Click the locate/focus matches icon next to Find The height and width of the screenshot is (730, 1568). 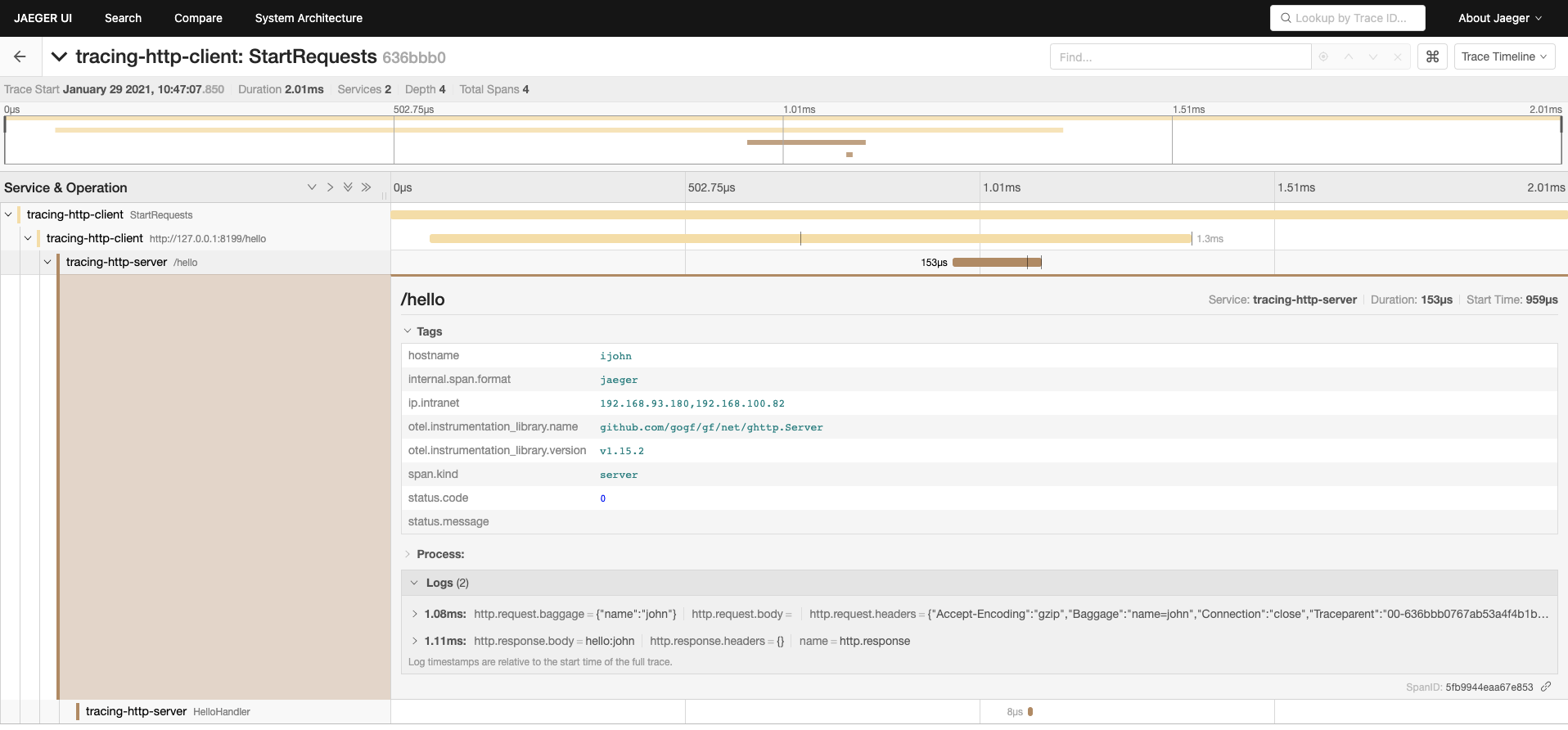pyautogui.click(x=1323, y=56)
